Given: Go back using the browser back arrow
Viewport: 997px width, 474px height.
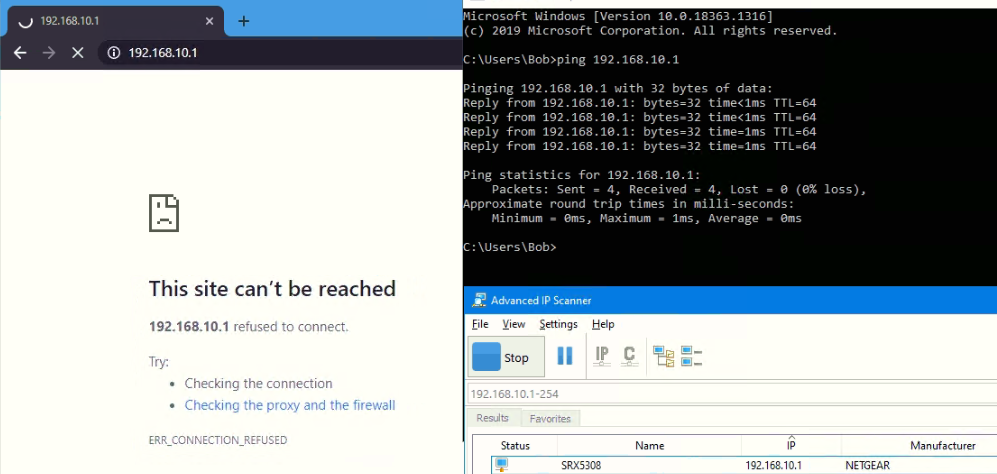Looking at the screenshot, I should tap(20, 52).
